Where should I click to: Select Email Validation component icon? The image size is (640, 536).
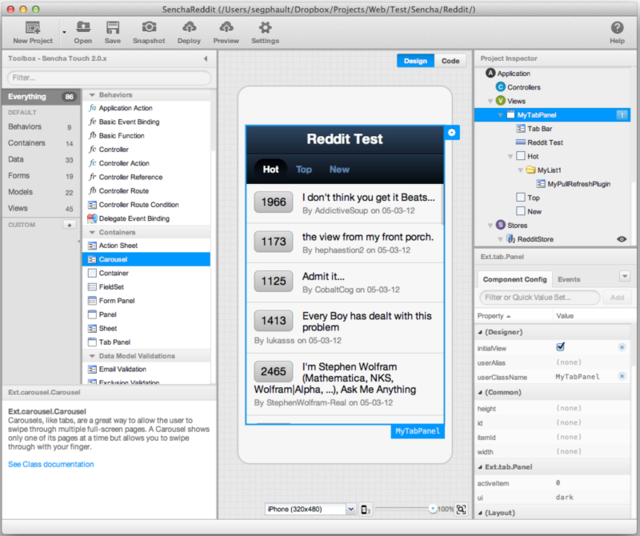(93, 369)
